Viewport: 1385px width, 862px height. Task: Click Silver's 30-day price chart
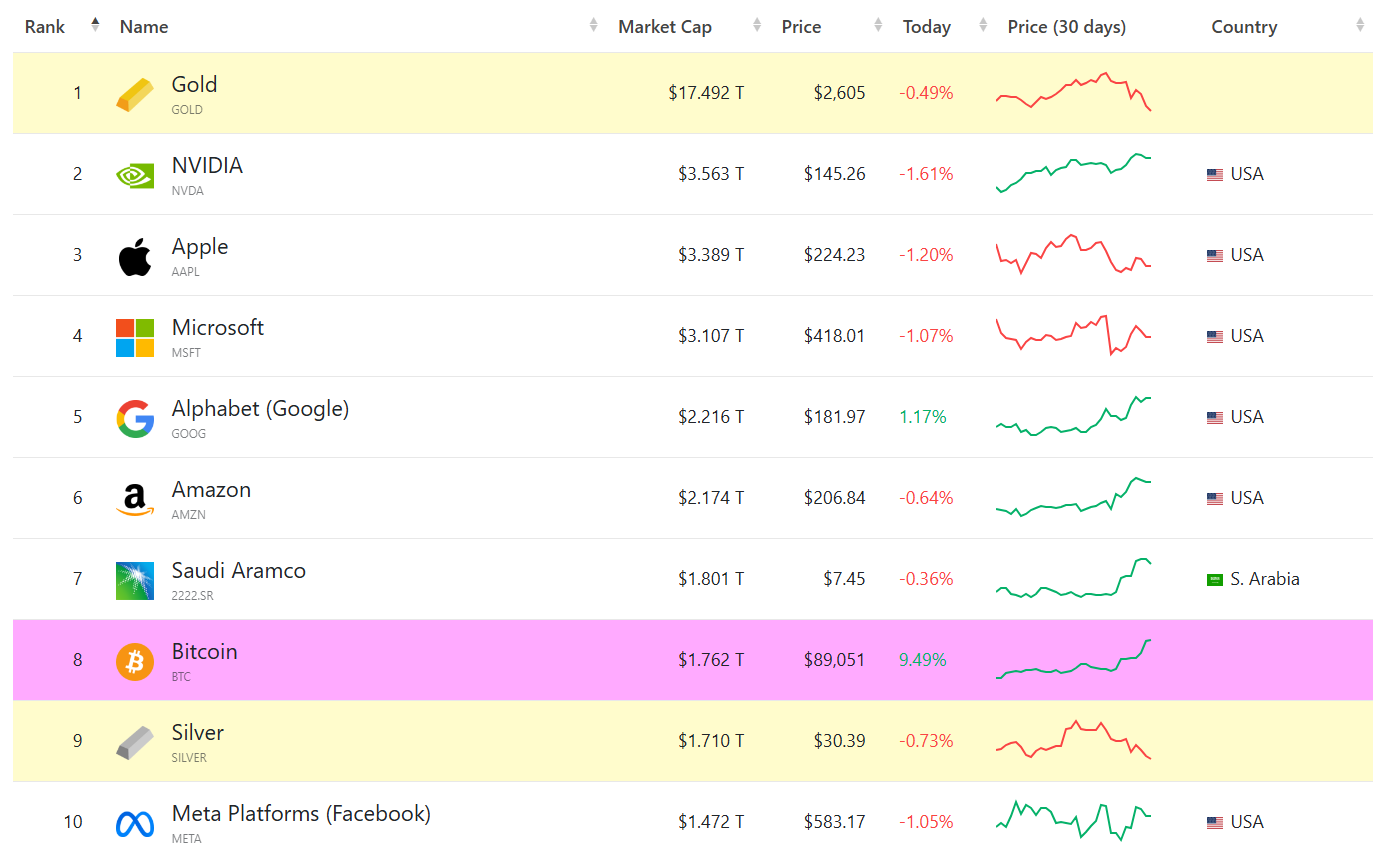(x=1073, y=740)
